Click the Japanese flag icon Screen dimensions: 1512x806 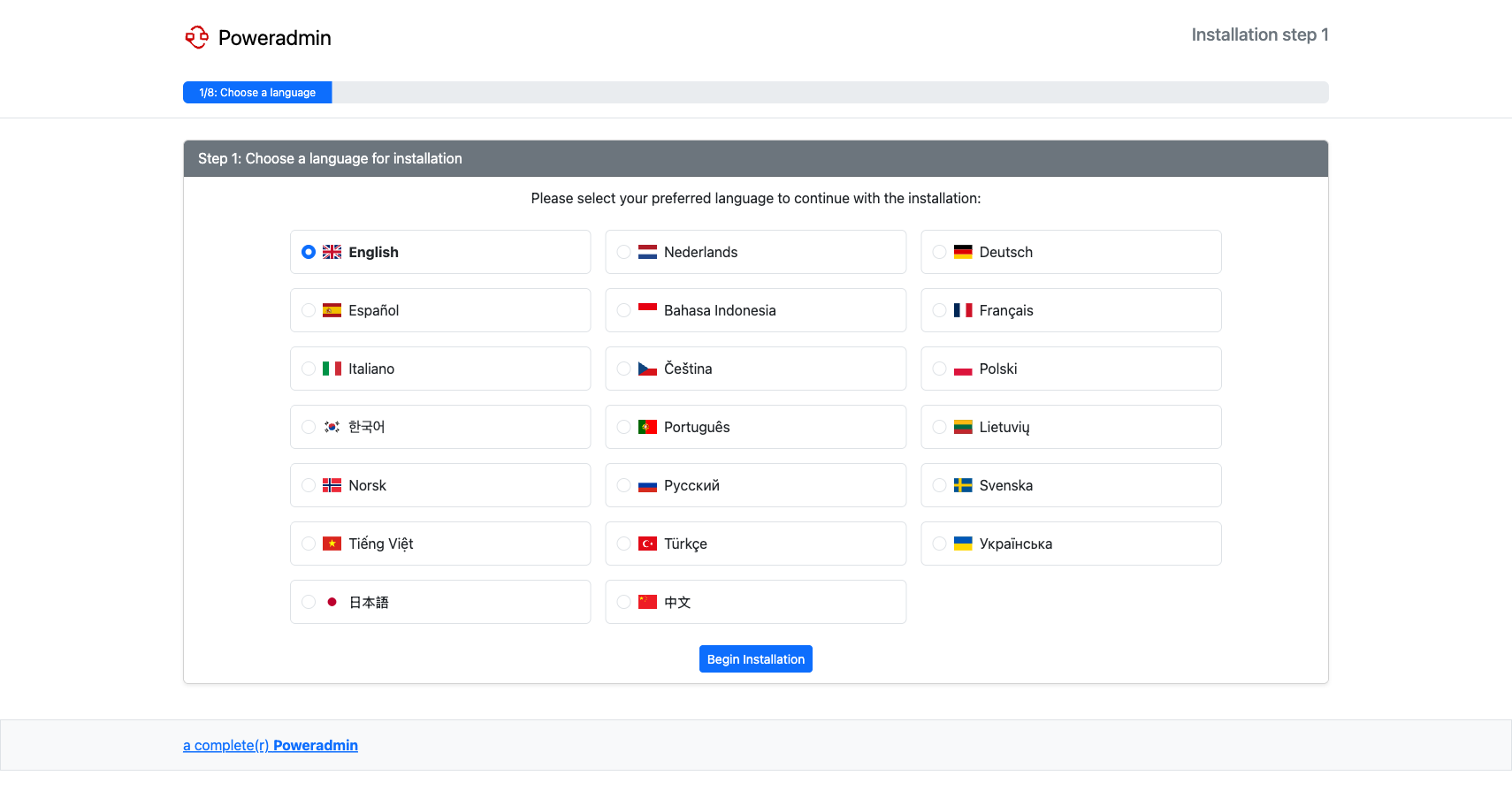click(x=332, y=602)
